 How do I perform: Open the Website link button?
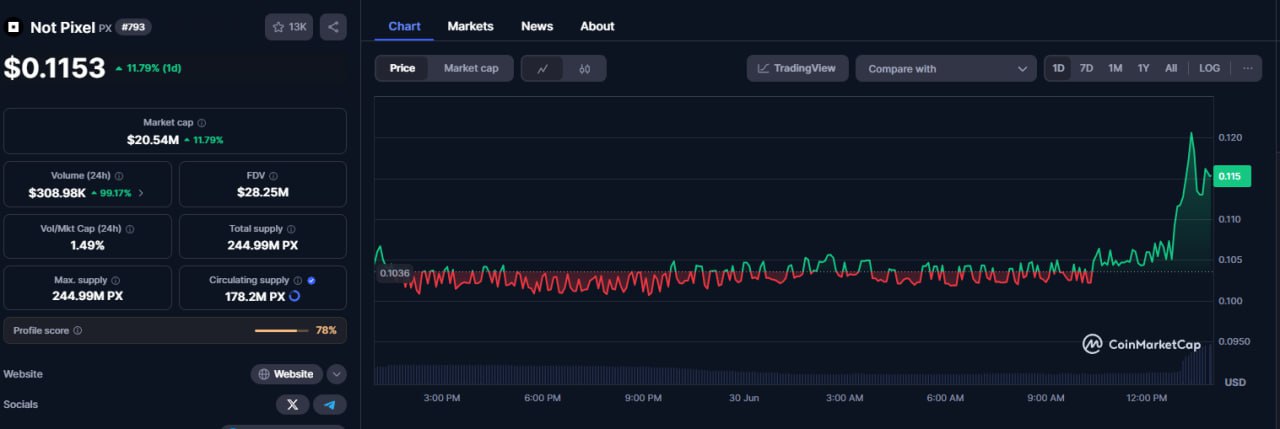286,374
